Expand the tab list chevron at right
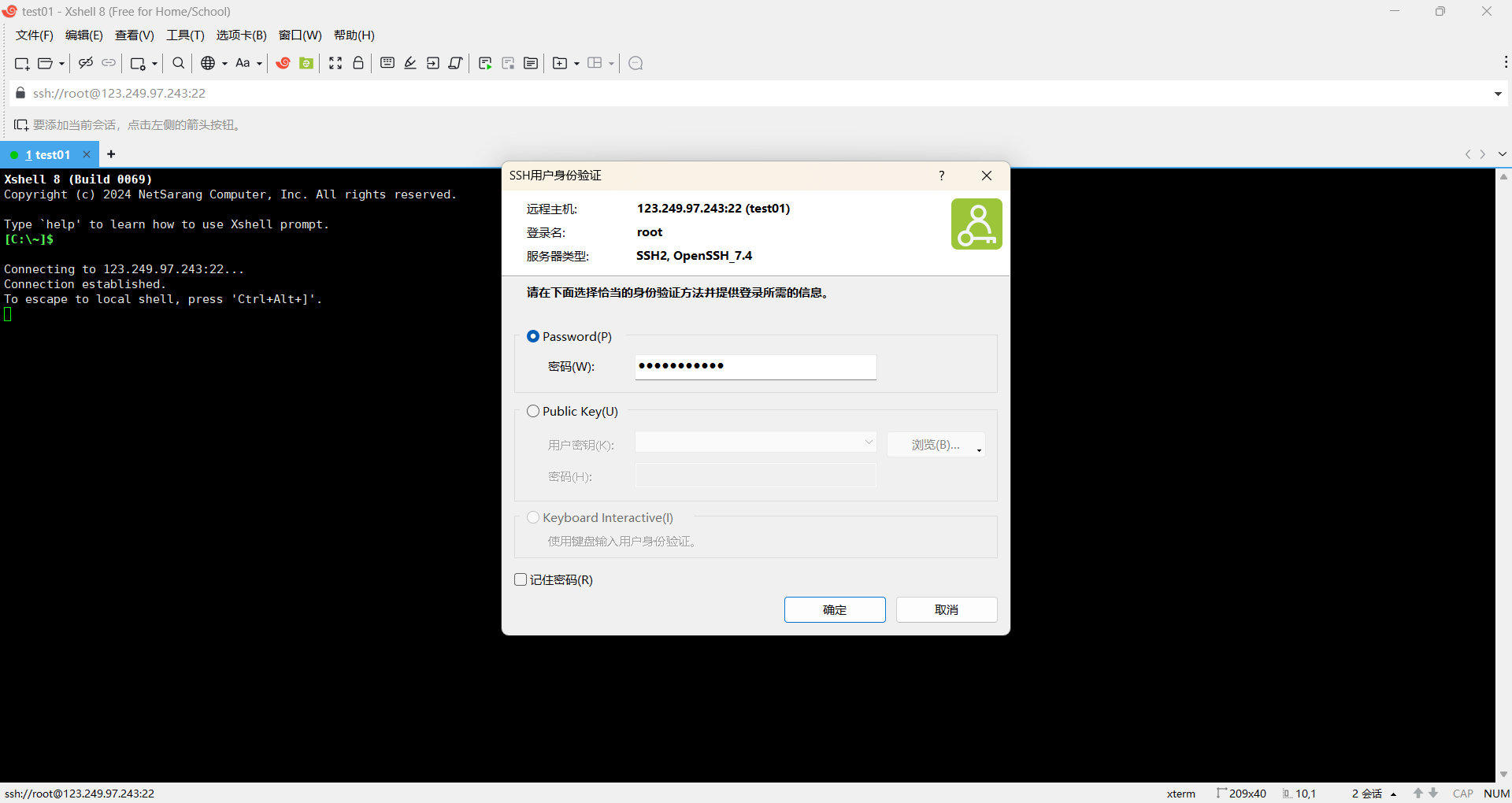The width and height of the screenshot is (1512, 803). [1503, 154]
